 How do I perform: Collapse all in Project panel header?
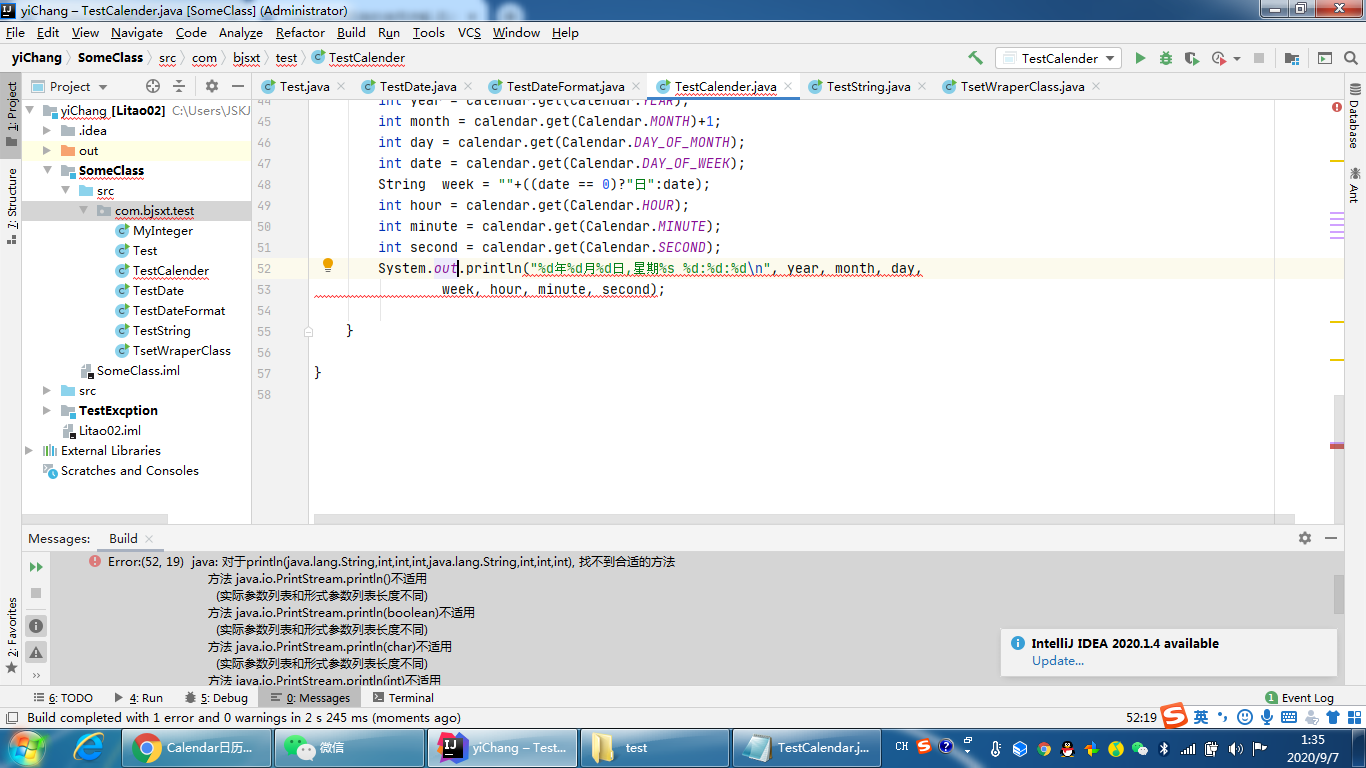click(179, 86)
